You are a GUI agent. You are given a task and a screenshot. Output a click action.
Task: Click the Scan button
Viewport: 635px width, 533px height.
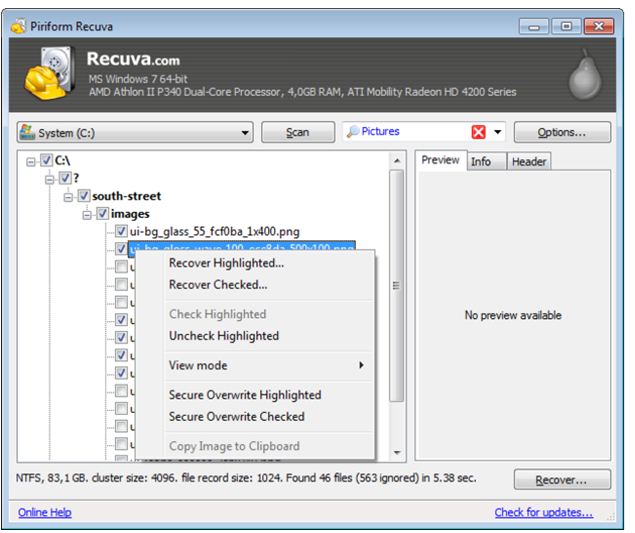pos(298,132)
